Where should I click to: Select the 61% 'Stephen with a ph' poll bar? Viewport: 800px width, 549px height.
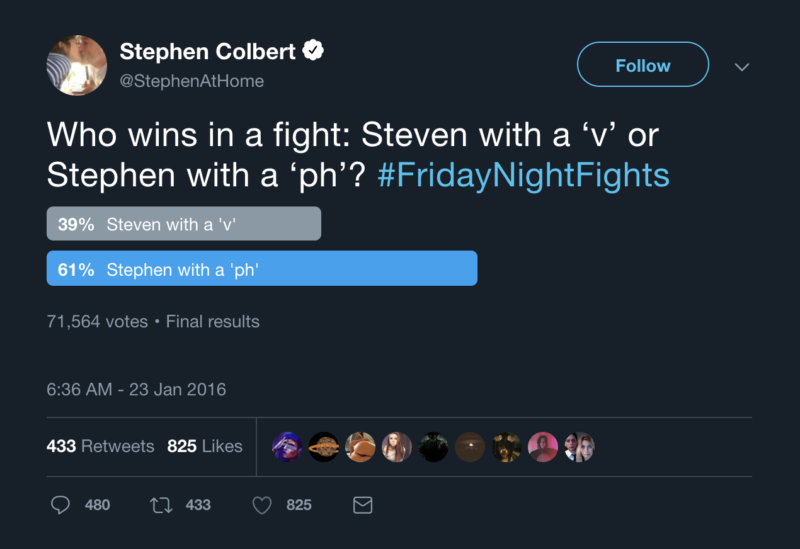(262, 268)
